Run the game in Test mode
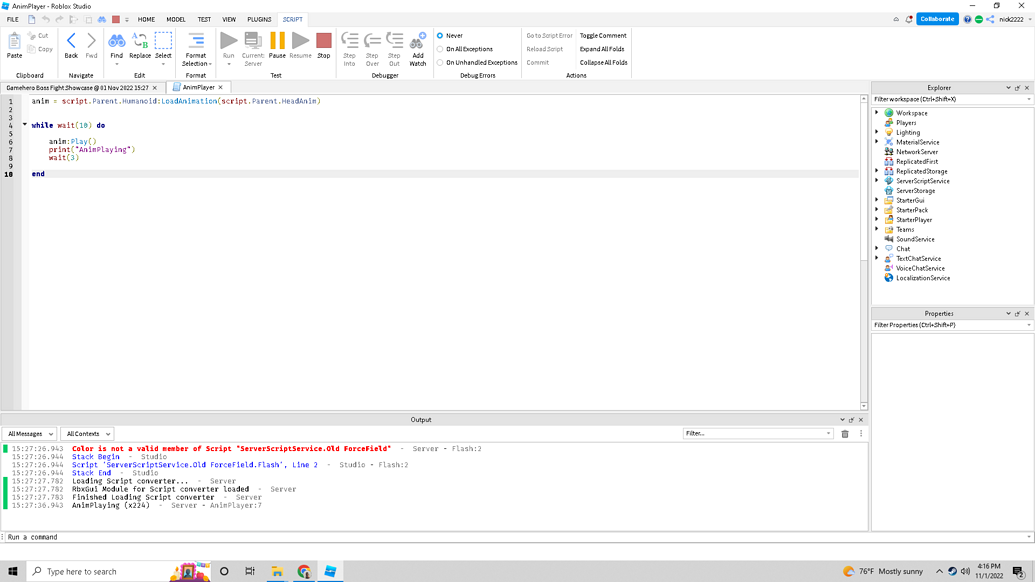This screenshot has width=1035, height=582. (x=227, y=42)
